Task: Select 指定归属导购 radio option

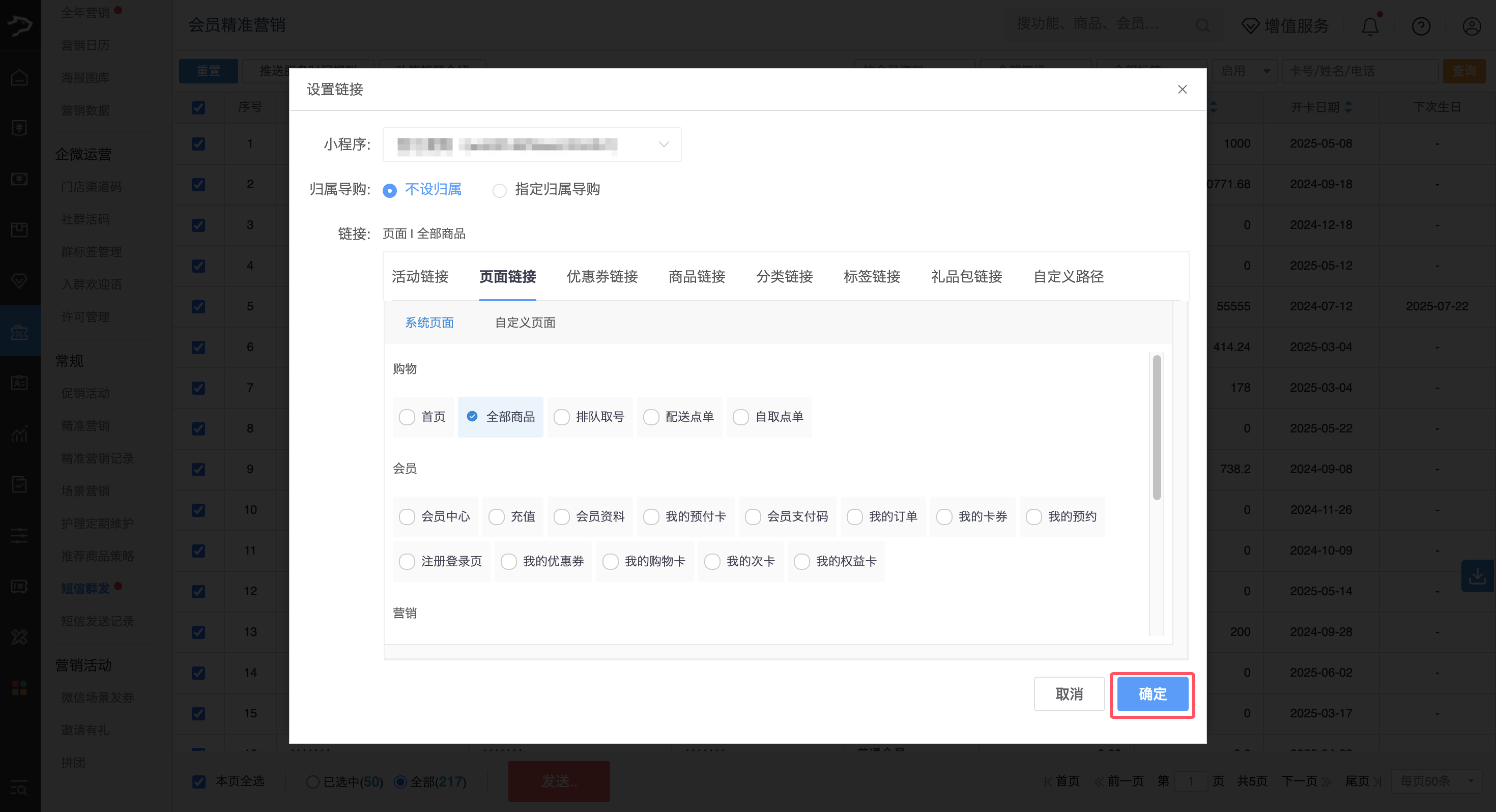Action: (x=500, y=190)
